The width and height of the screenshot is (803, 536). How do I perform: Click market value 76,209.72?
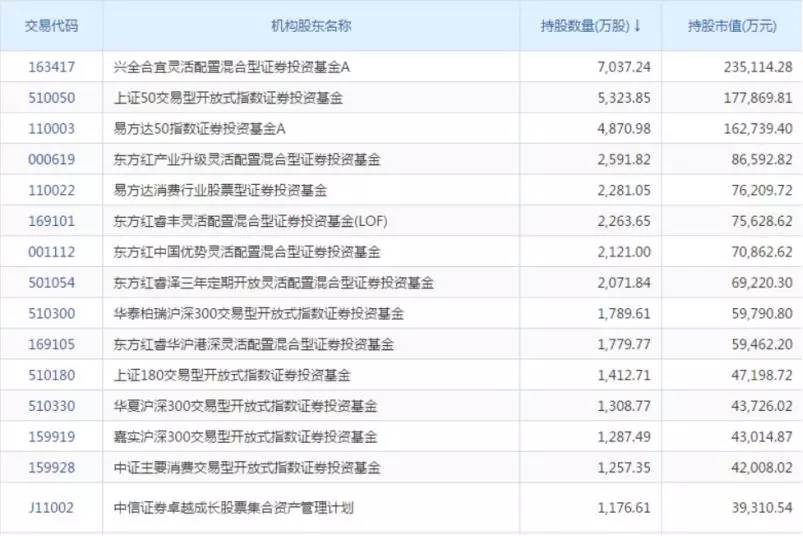click(762, 190)
